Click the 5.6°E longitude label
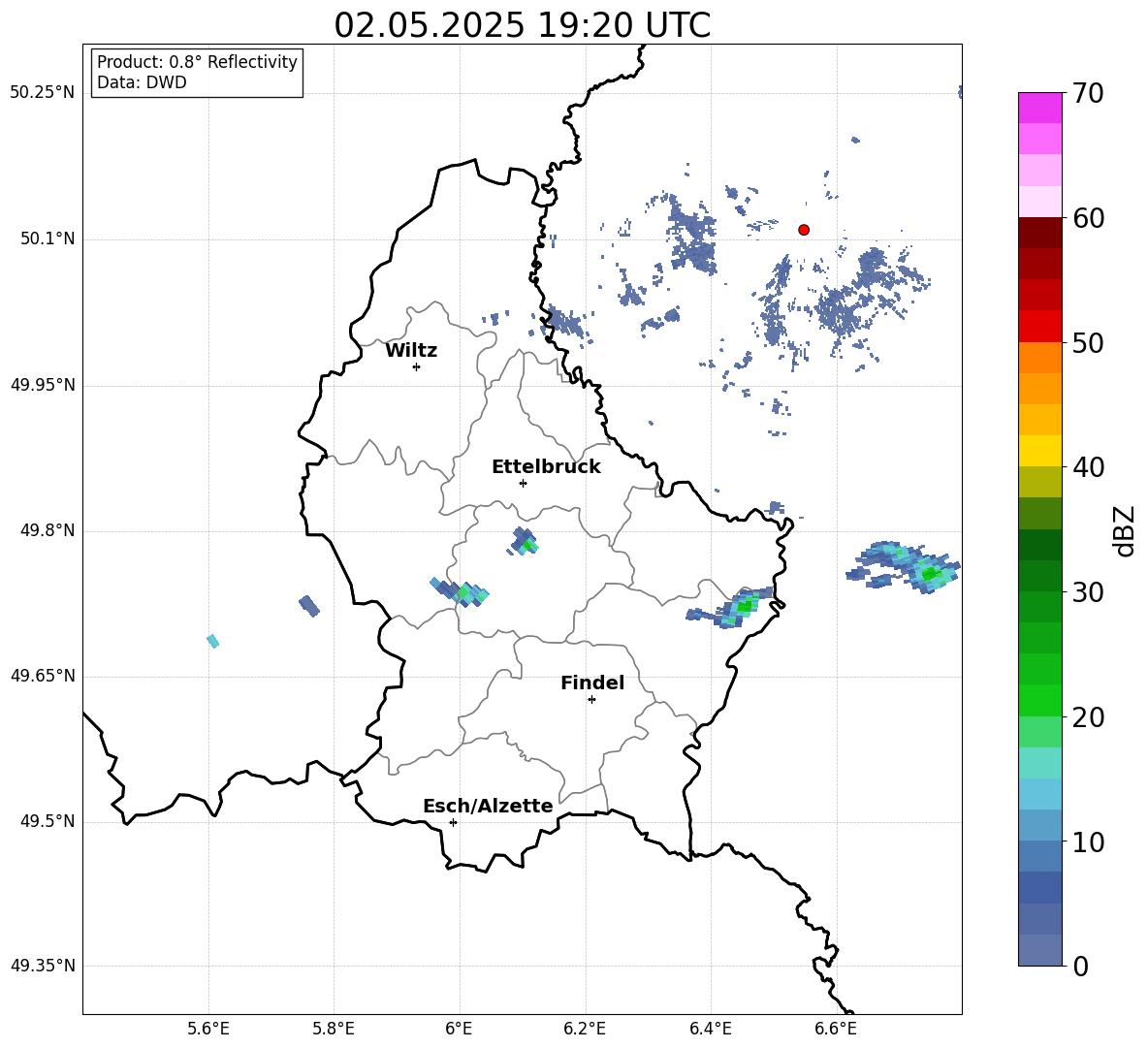Viewport: 1148px width, 1048px height. [x=207, y=1030]
